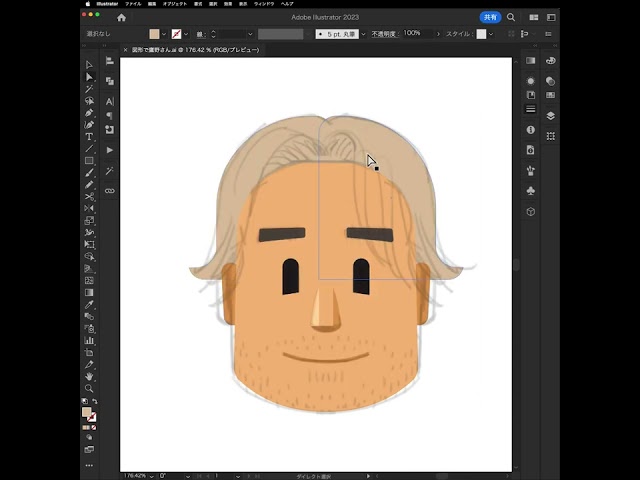Viewport: 640px width, 480px height.
Task: Set paint mode to None
Action: tap(94, 427)
